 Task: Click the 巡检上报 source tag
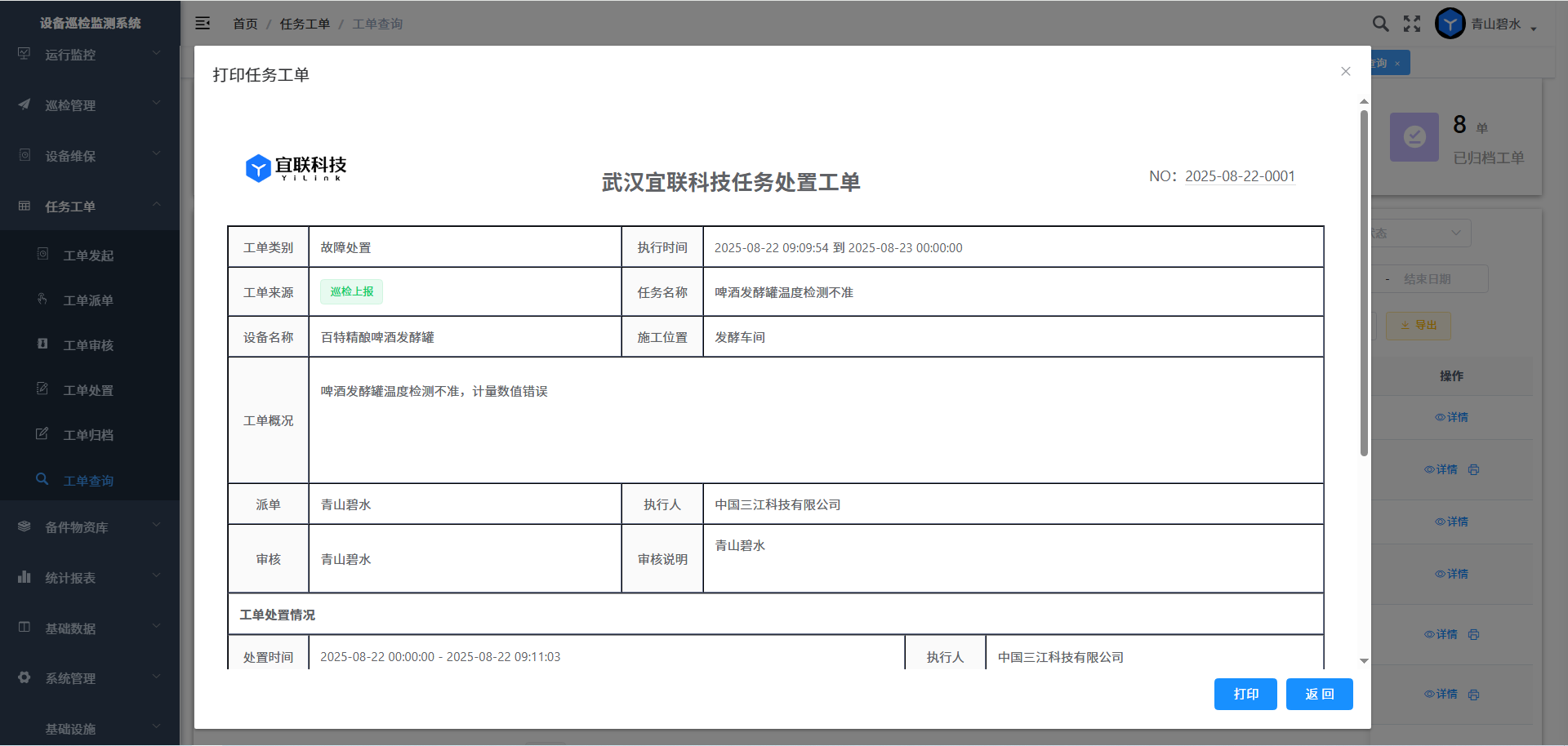351,291
